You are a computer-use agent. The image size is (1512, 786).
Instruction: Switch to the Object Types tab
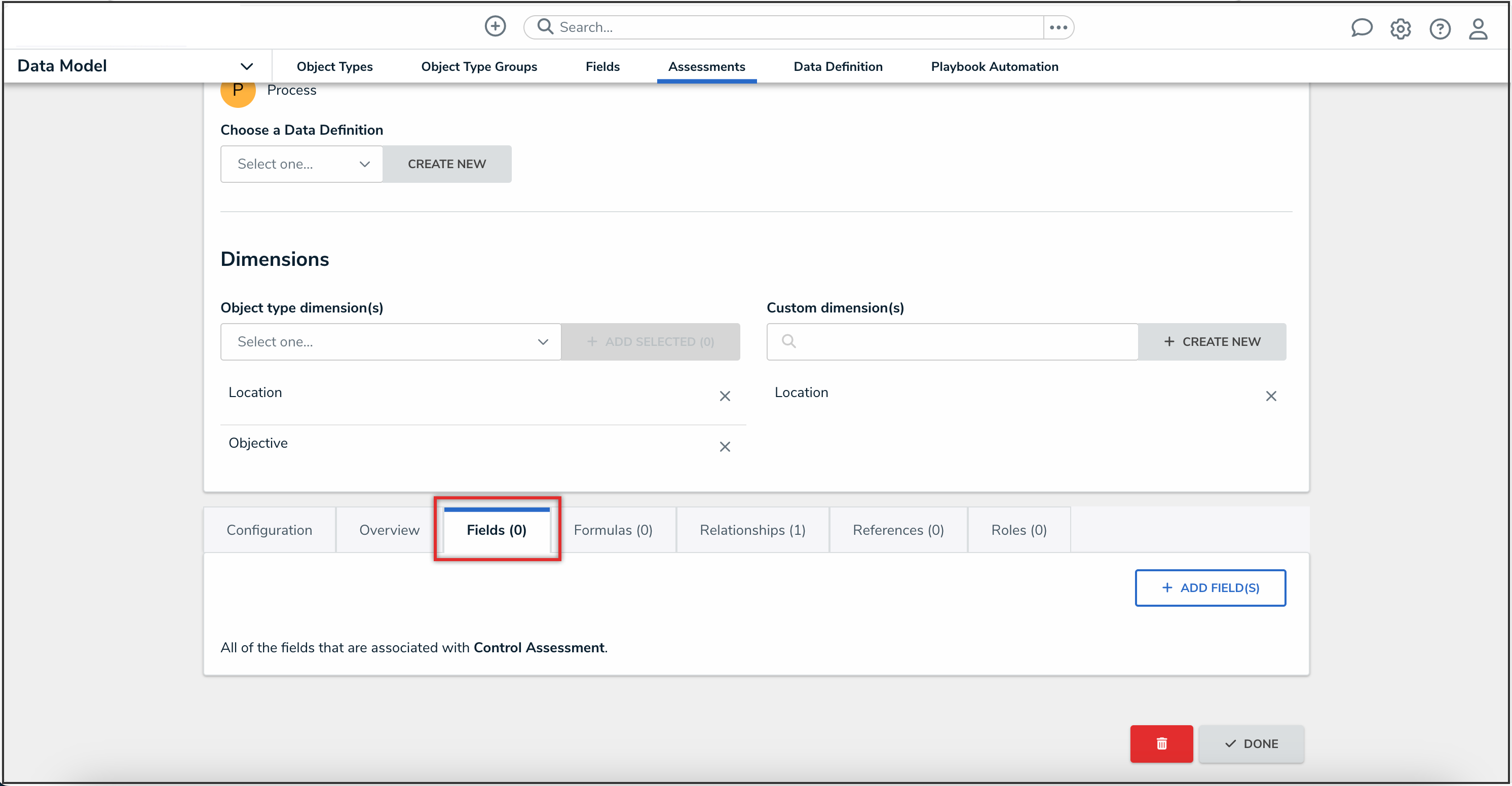334,67
